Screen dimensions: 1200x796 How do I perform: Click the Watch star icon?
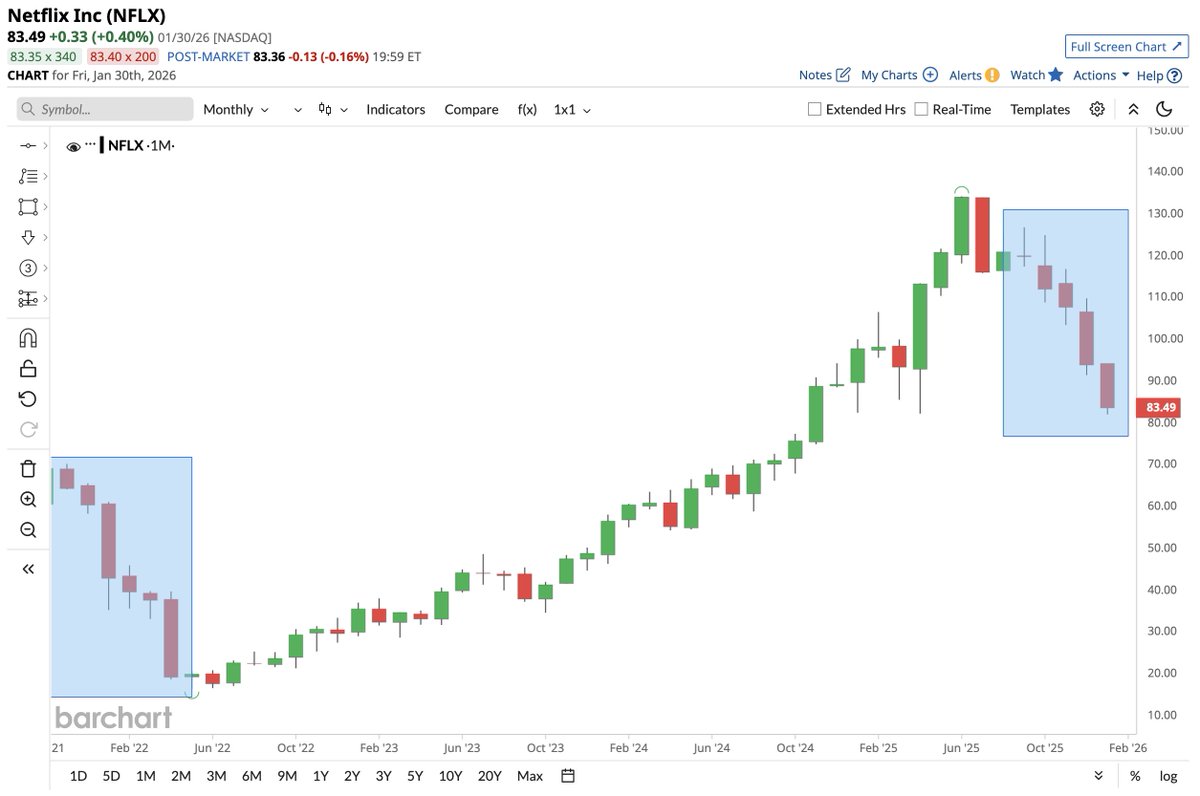tap(1055, 74)
